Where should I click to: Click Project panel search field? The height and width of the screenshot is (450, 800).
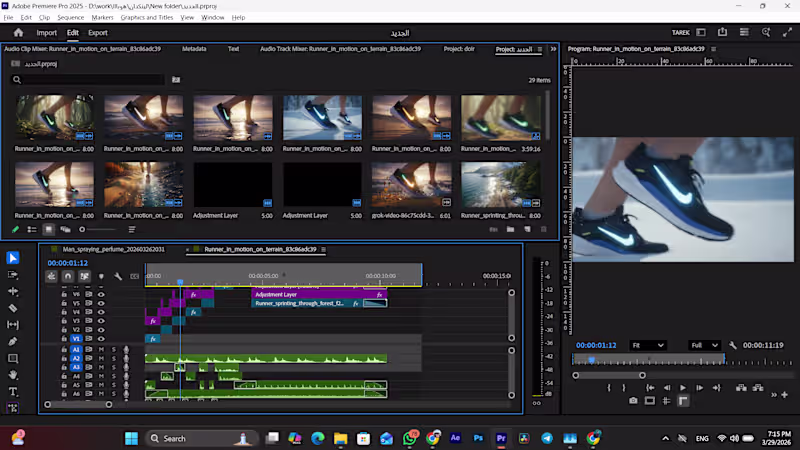93,80
